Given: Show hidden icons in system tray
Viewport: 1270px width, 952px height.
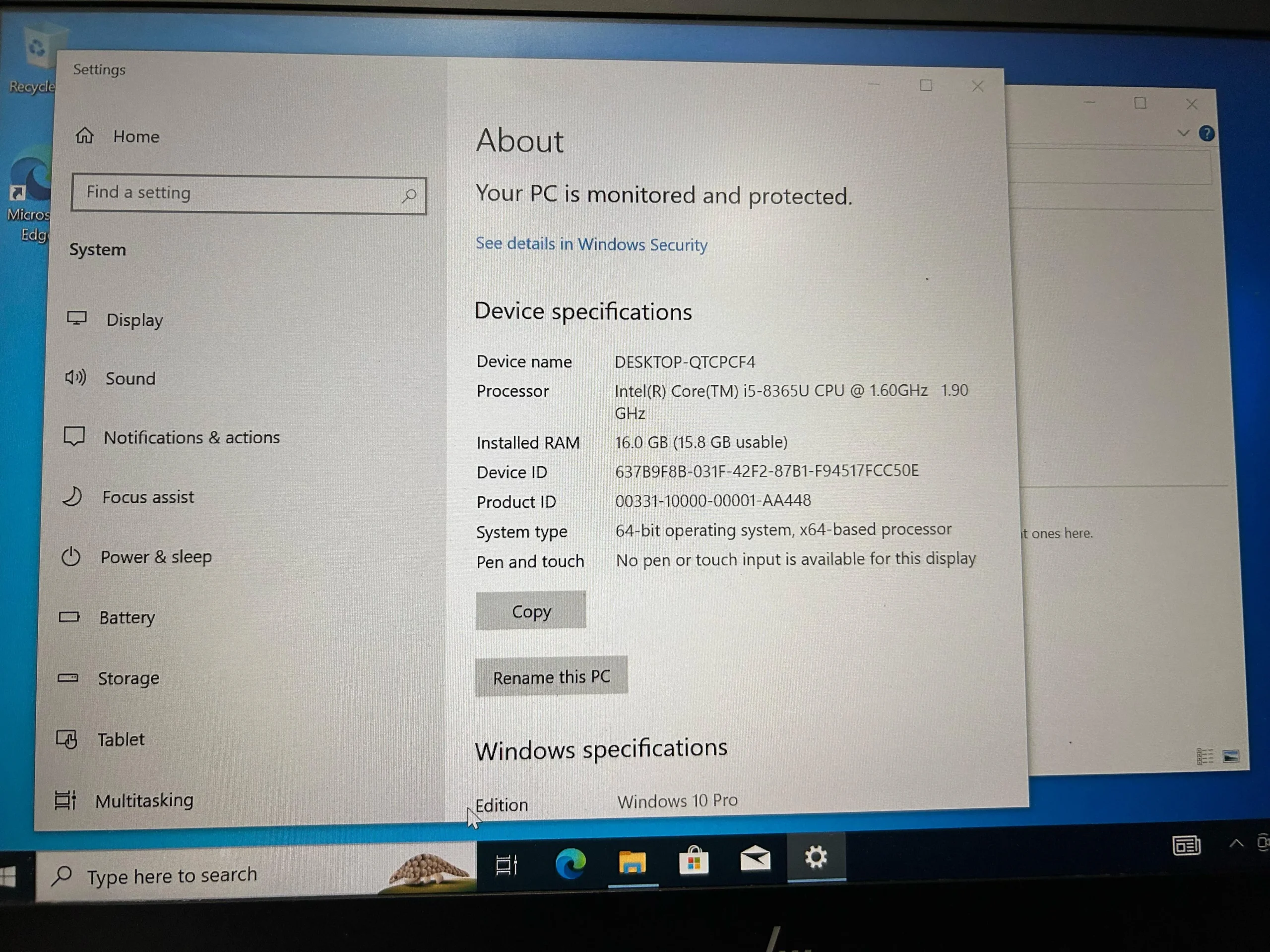Looking at the screenshot, I should [1236, 843].
